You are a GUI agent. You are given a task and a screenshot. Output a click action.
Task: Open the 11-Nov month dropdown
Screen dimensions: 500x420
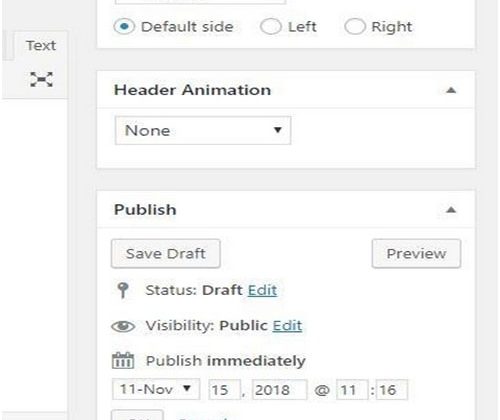(156, 389)
